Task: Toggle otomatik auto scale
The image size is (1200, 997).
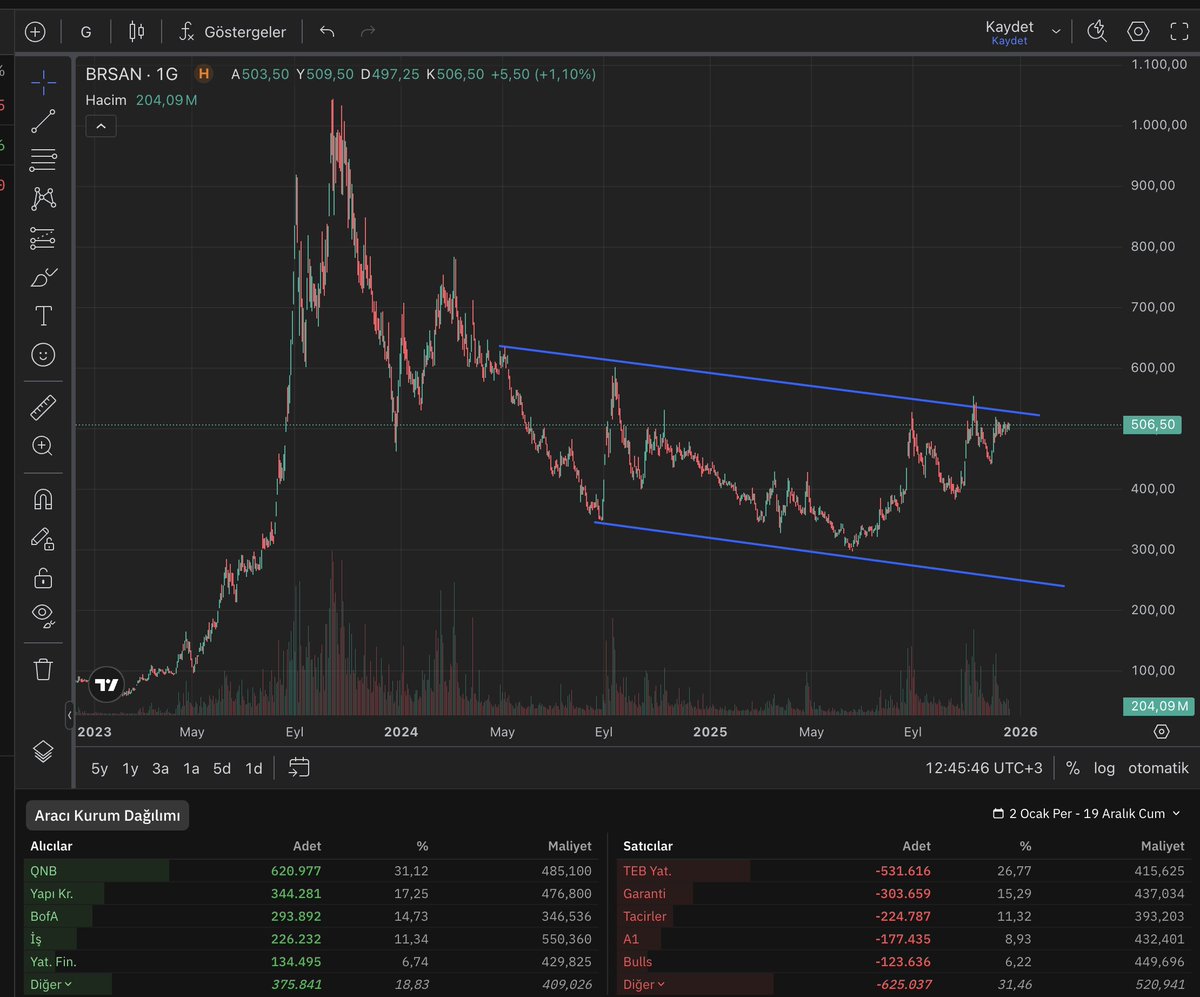Action: tap(1158, 768)
